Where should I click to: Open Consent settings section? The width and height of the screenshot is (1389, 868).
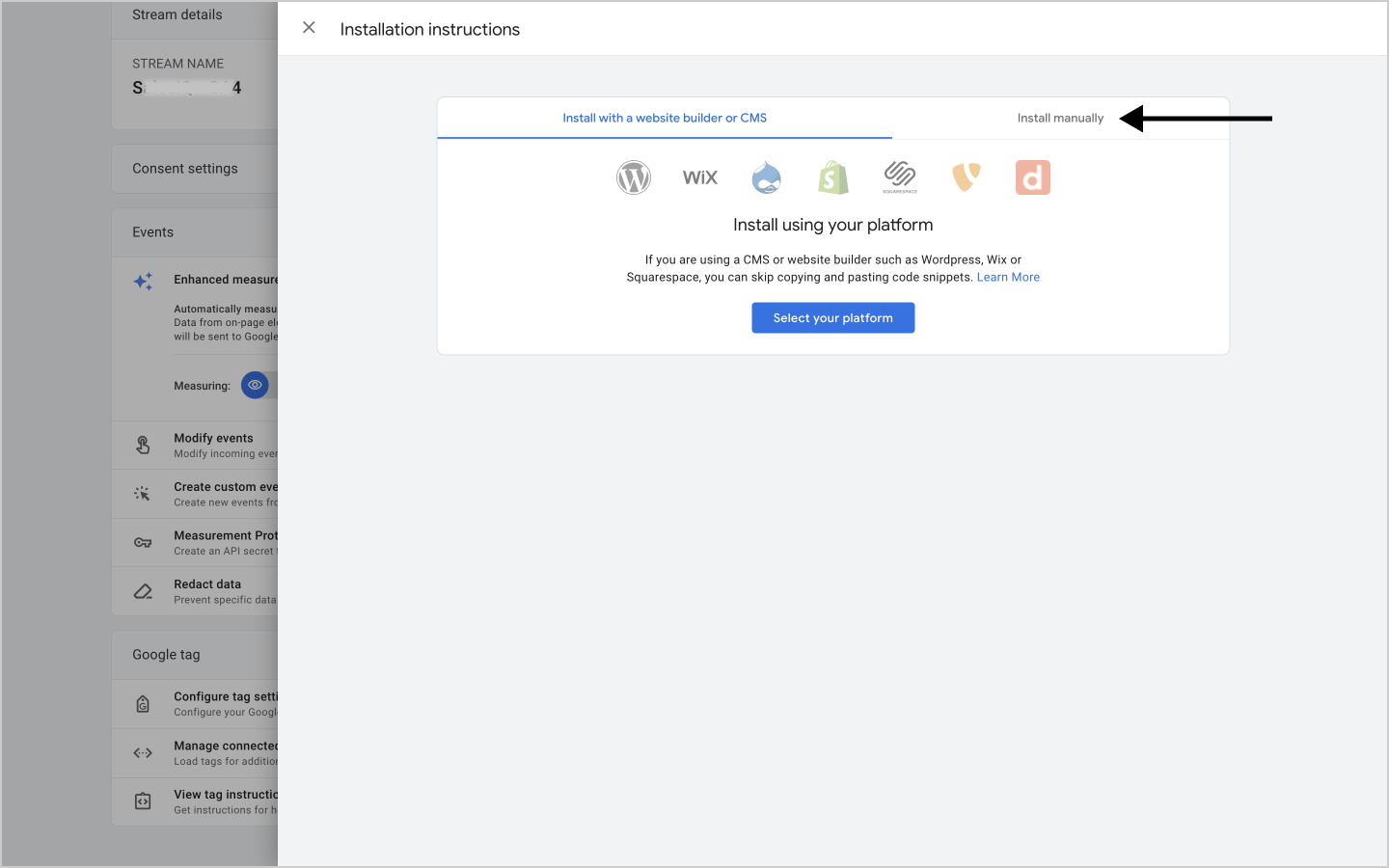tap(195, 169)
